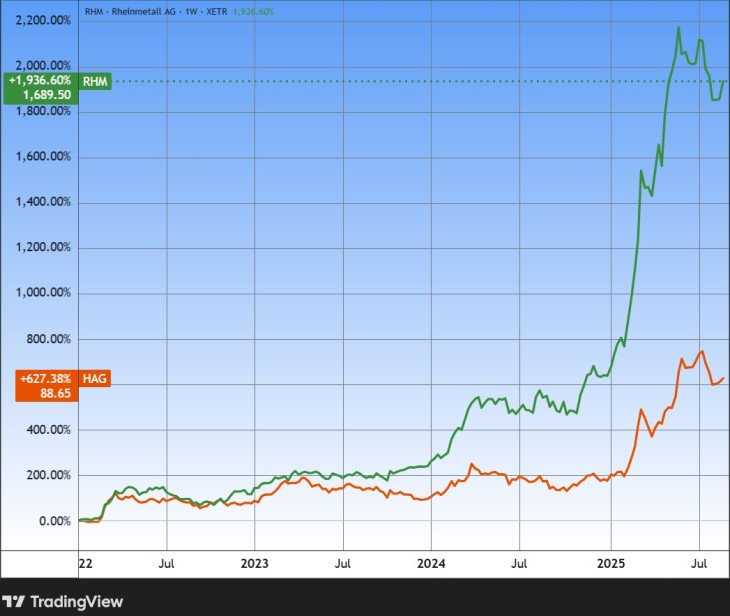Click the 200.00% axis label

(48, 475)
